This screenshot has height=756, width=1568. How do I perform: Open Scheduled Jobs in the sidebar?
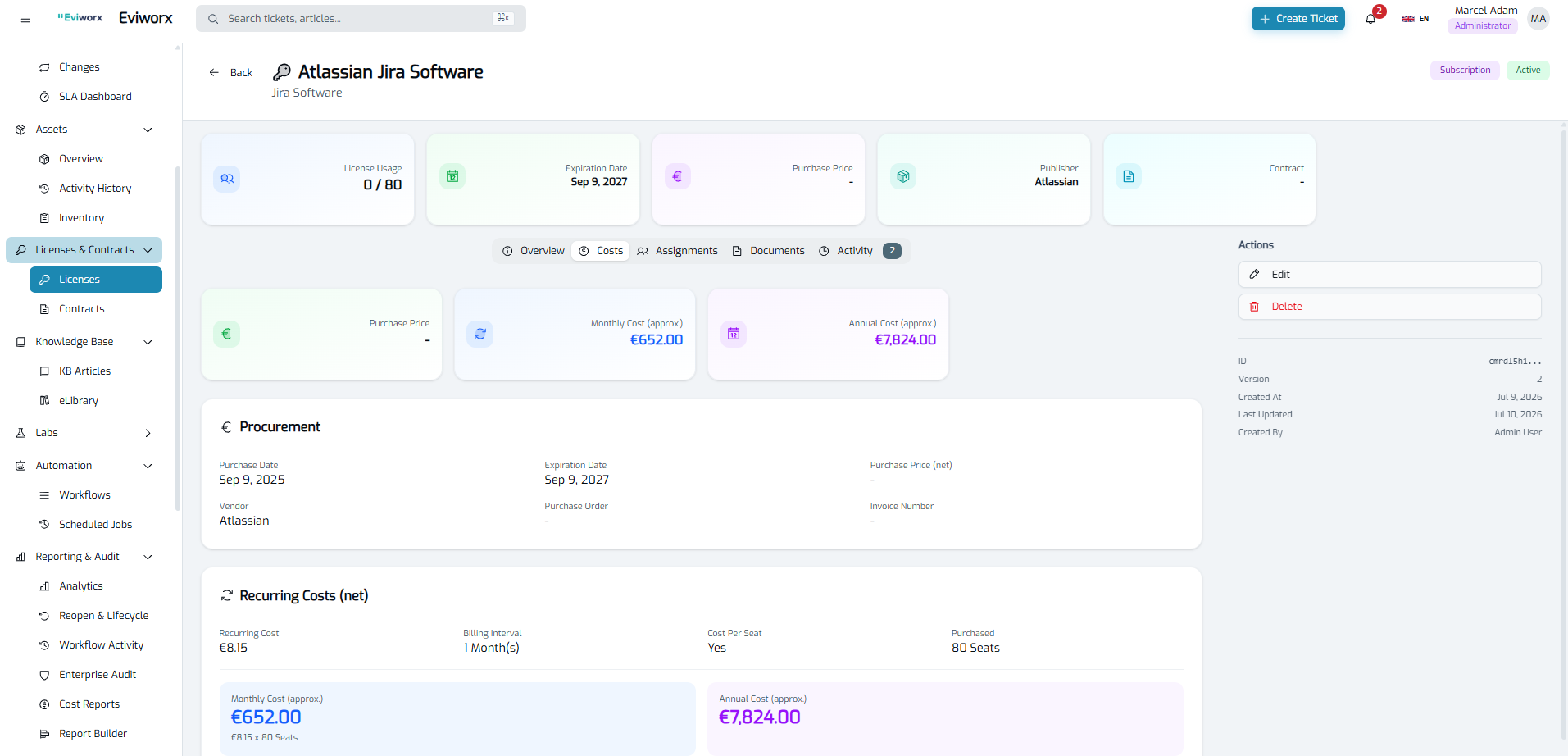(96, 525)
